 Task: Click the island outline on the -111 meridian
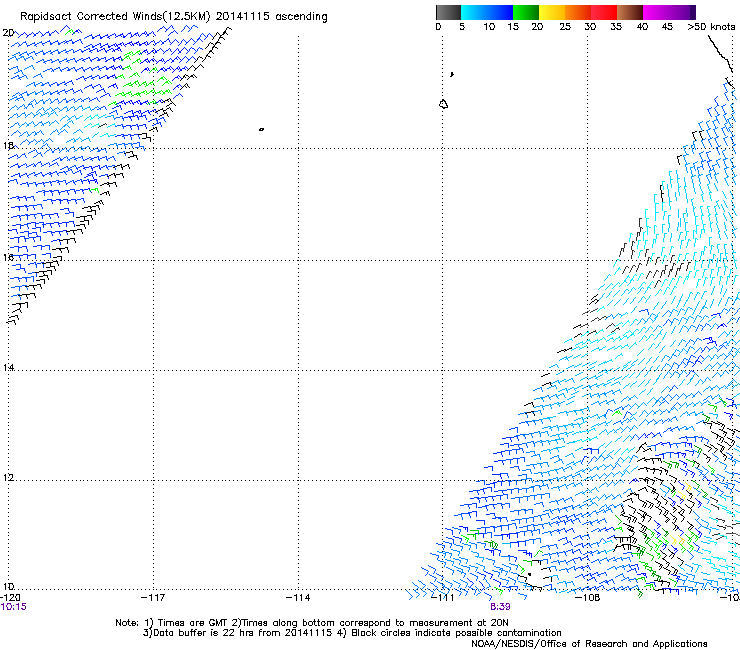443,104
